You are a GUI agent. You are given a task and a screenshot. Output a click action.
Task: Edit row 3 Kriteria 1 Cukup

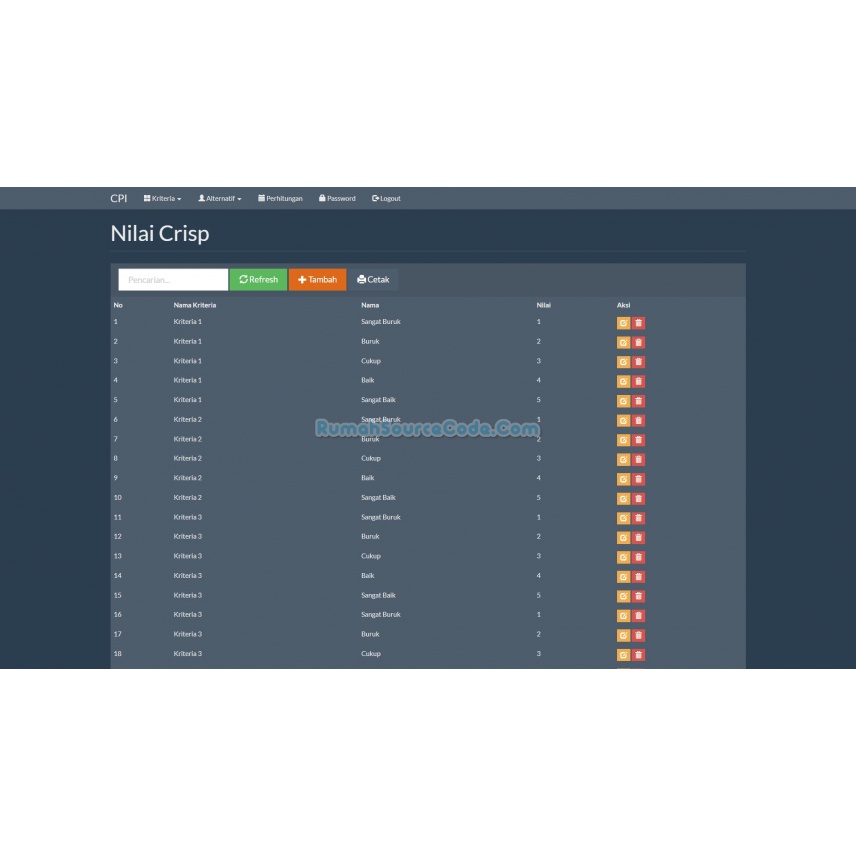[623, 362]
